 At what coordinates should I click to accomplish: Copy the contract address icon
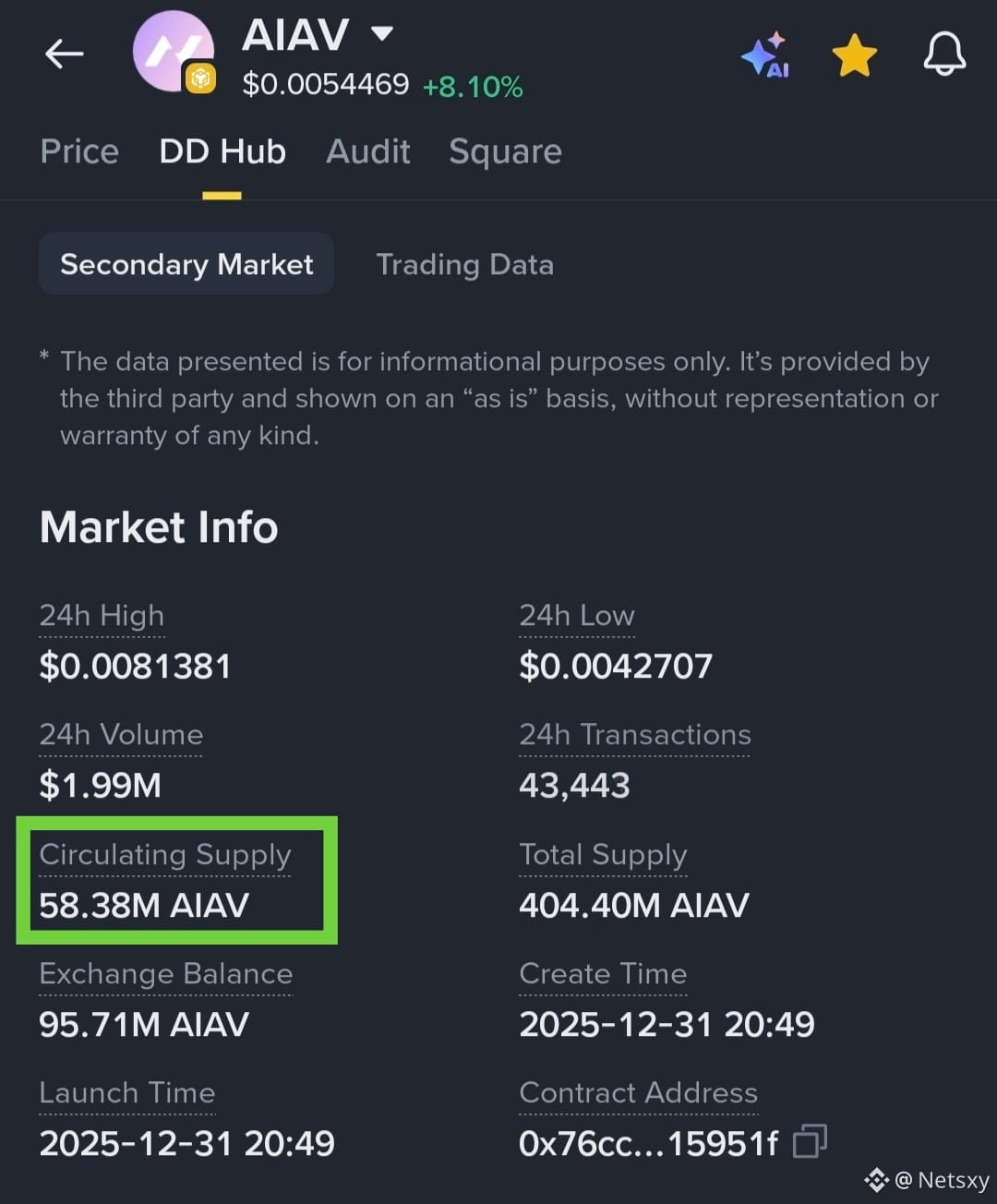pos(810,1141)
